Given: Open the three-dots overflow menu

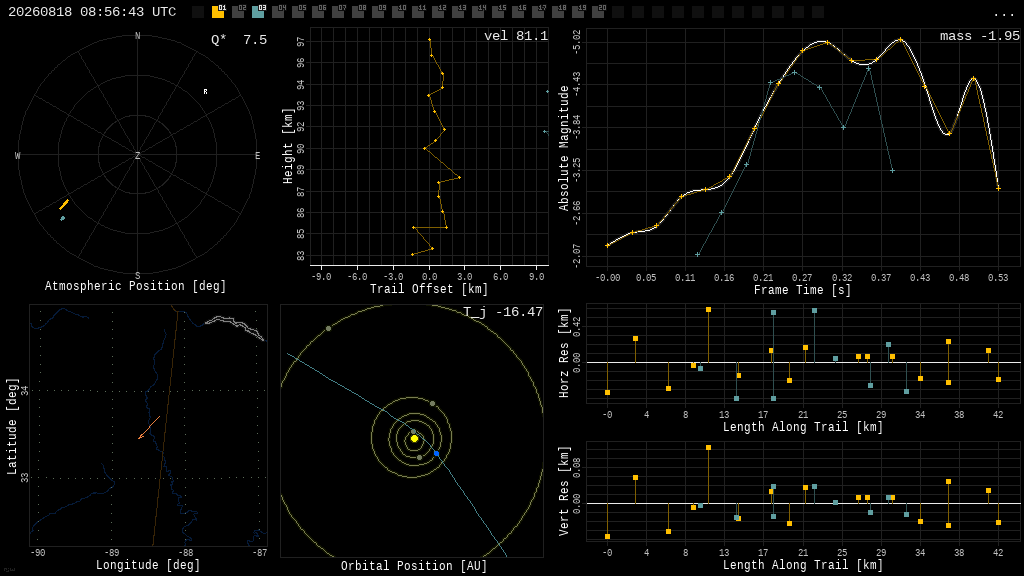Looking at the screenshot, I should click(1003, 13).
